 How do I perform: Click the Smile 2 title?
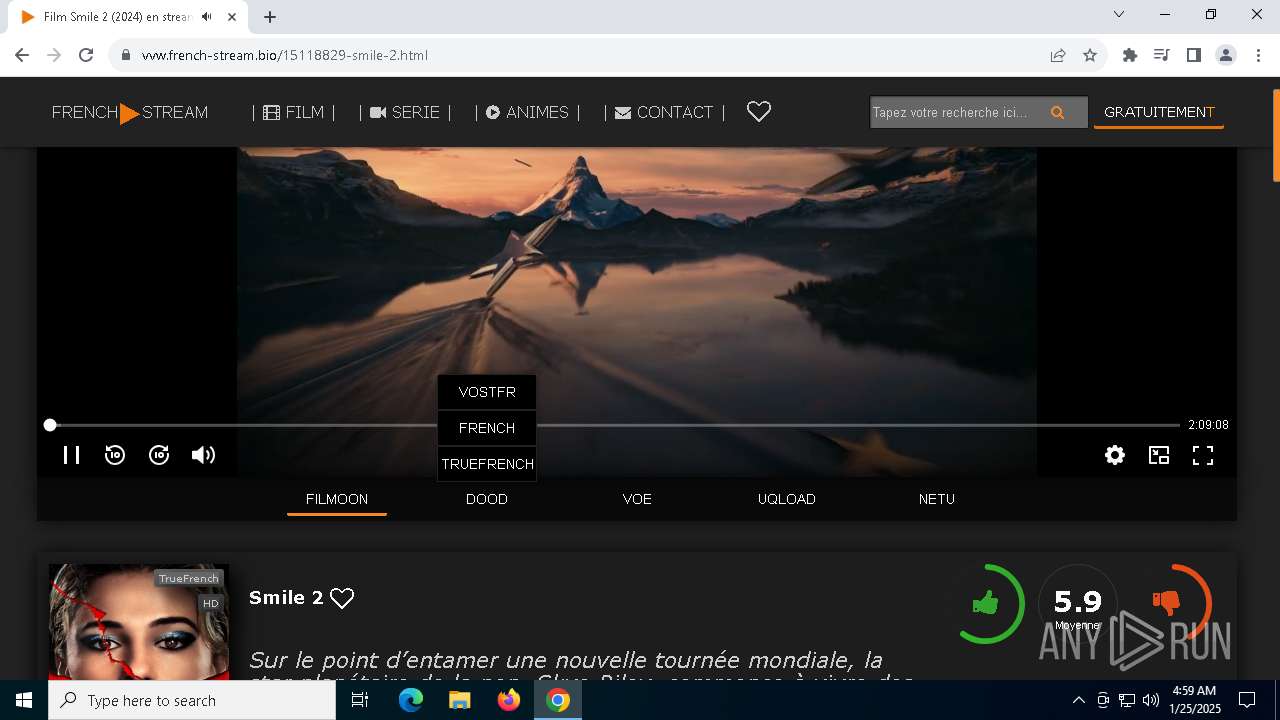(x=286, y=598)
